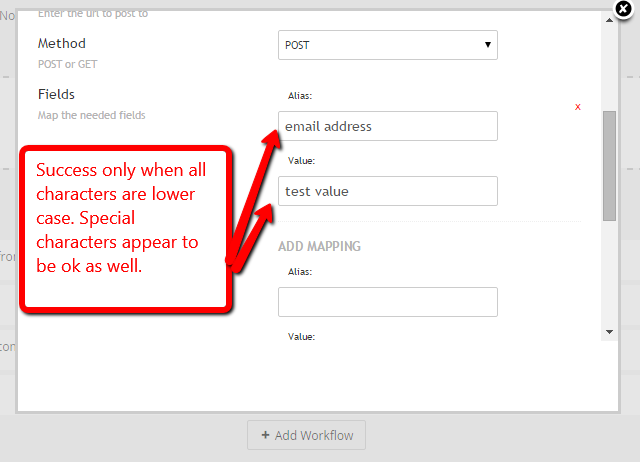Click the Value label above test value
The image size is (640, 462).
(x=301, y=161)
